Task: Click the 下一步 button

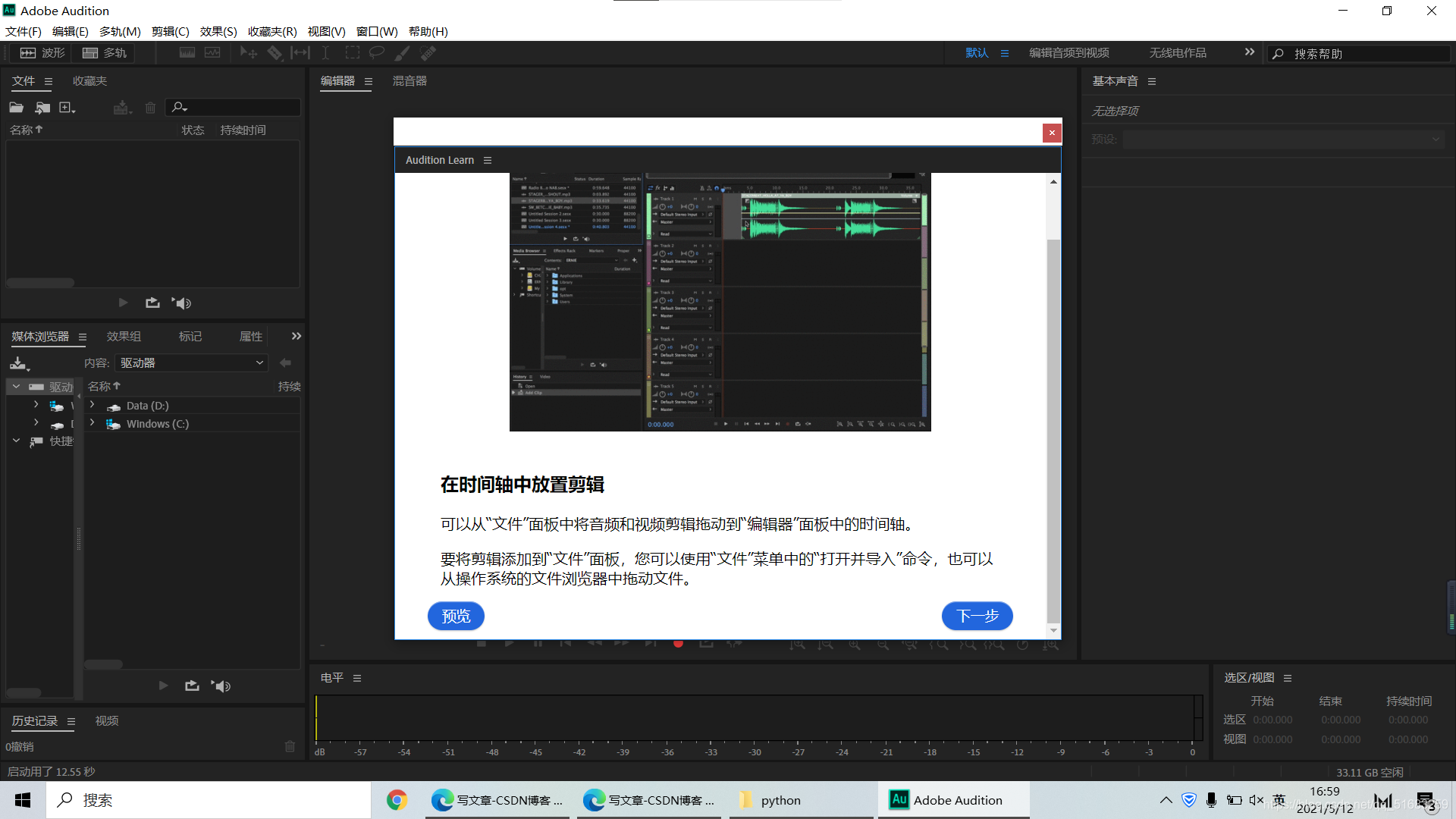Action: point(977,616)
